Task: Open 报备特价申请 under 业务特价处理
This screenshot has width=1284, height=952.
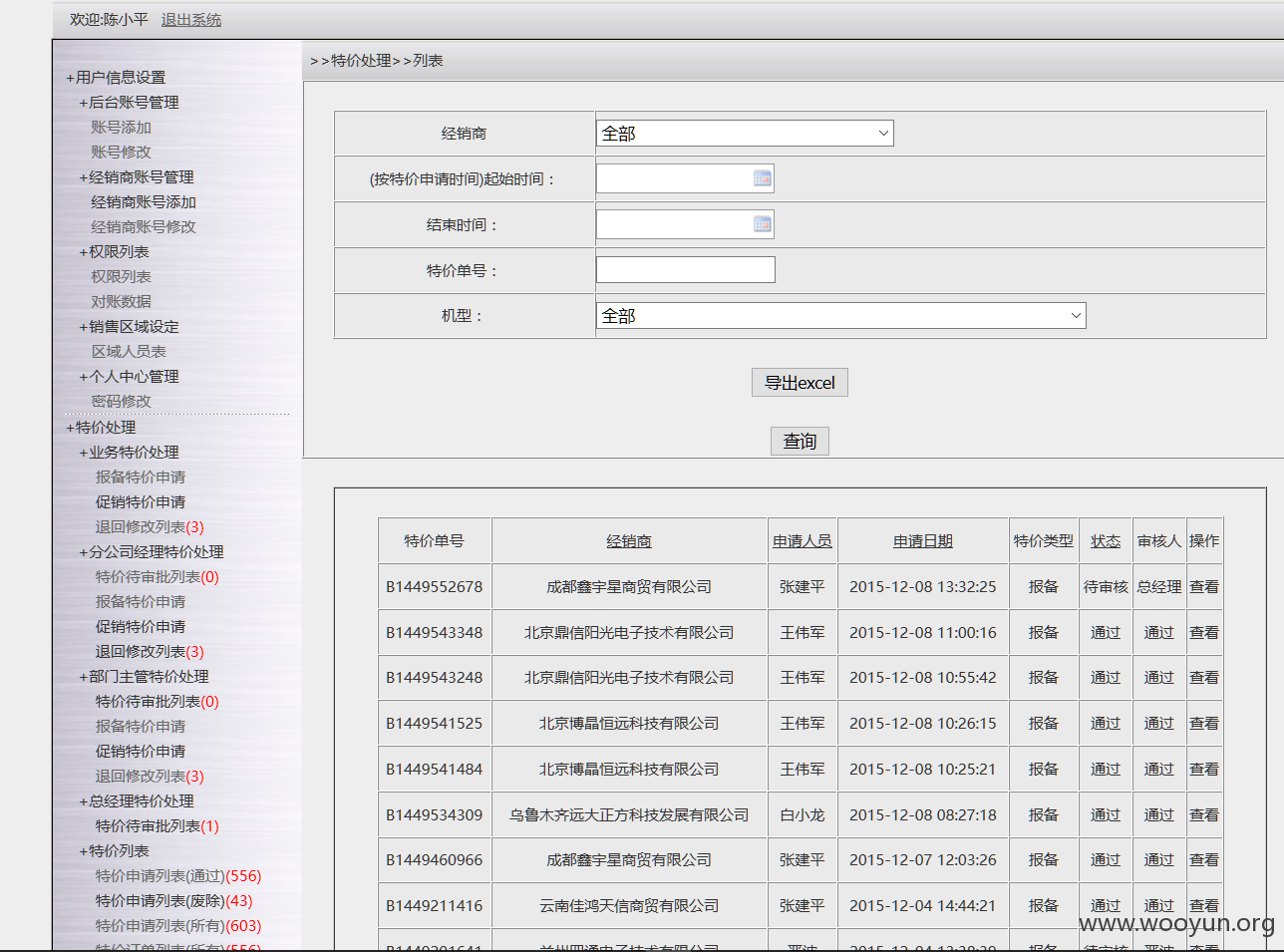Action: pos(141,476)
